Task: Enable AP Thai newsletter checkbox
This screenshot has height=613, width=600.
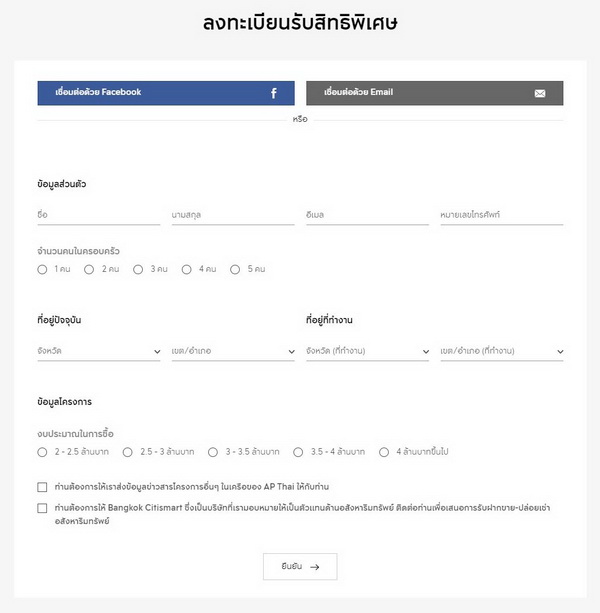Action: pyautogui.click(x=42, y=487)
